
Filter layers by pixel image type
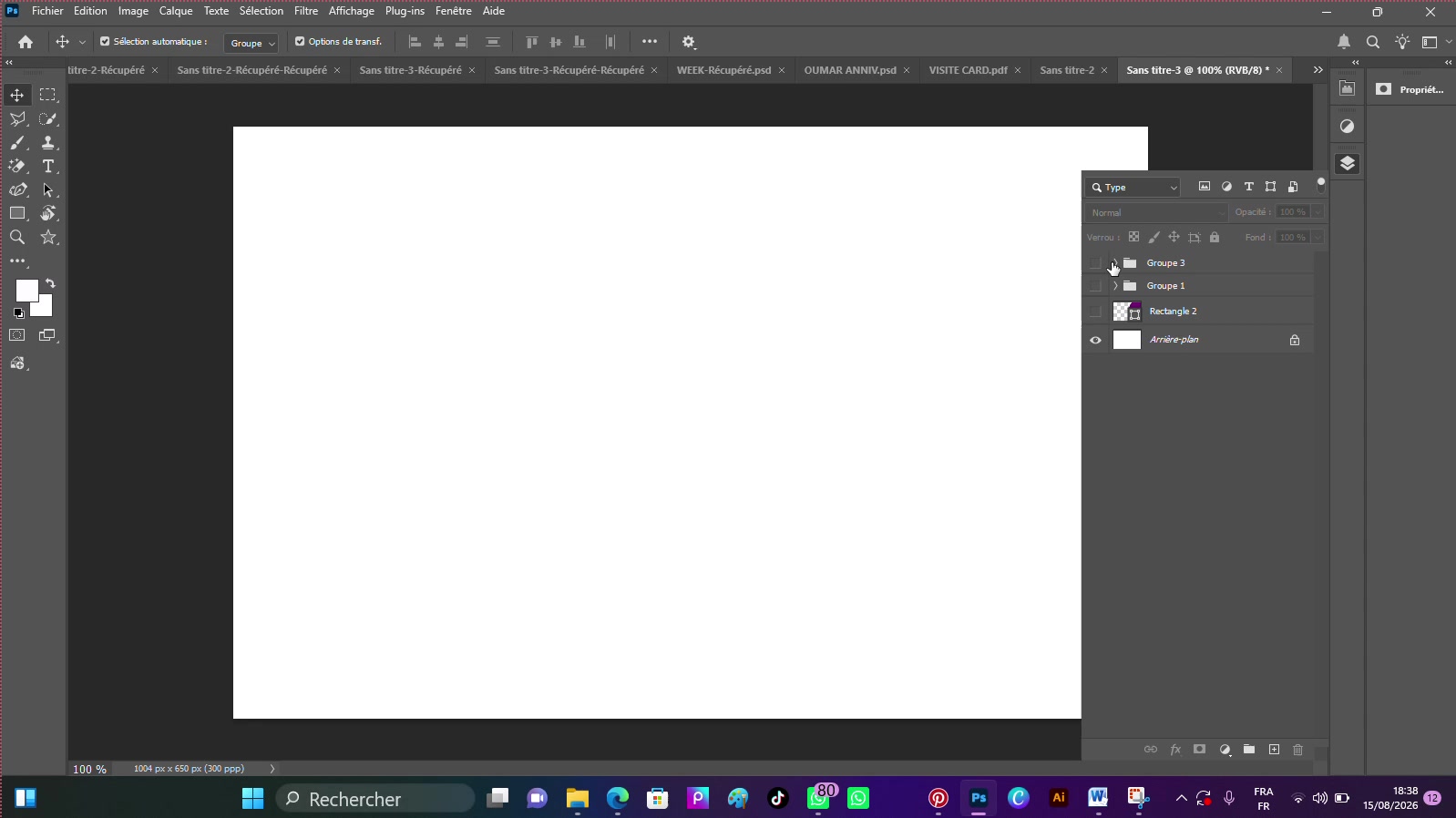(1205, 187)
